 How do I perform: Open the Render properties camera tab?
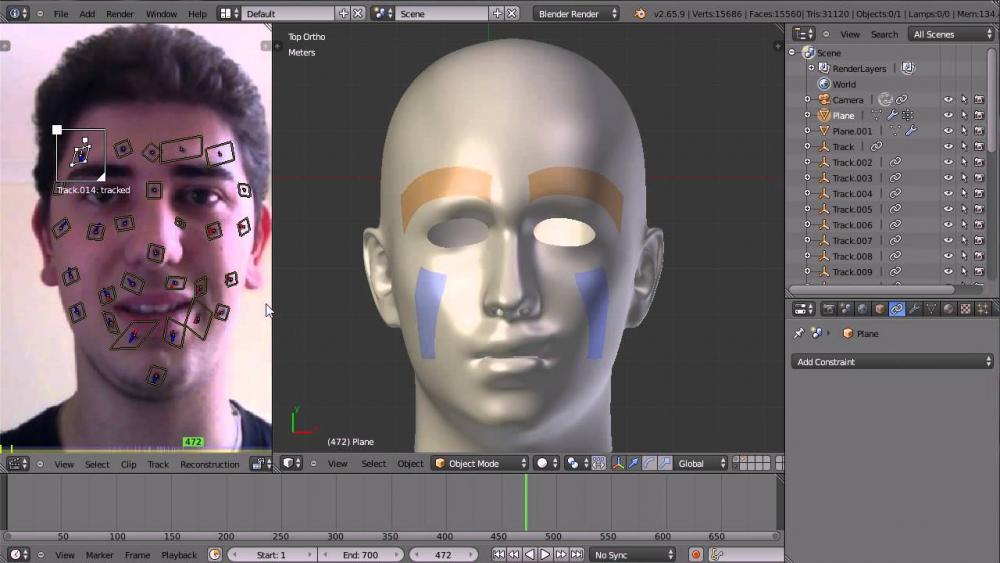tap(829, 309)
